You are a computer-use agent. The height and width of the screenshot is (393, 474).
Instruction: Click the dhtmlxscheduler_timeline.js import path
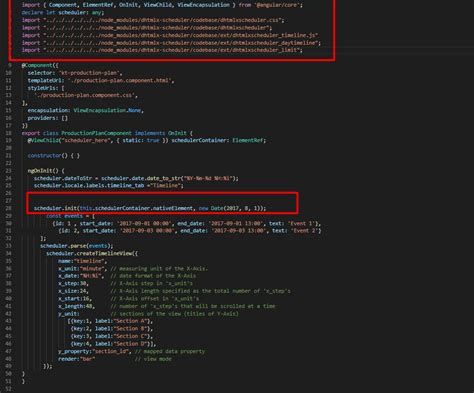(x=180, y=35)
